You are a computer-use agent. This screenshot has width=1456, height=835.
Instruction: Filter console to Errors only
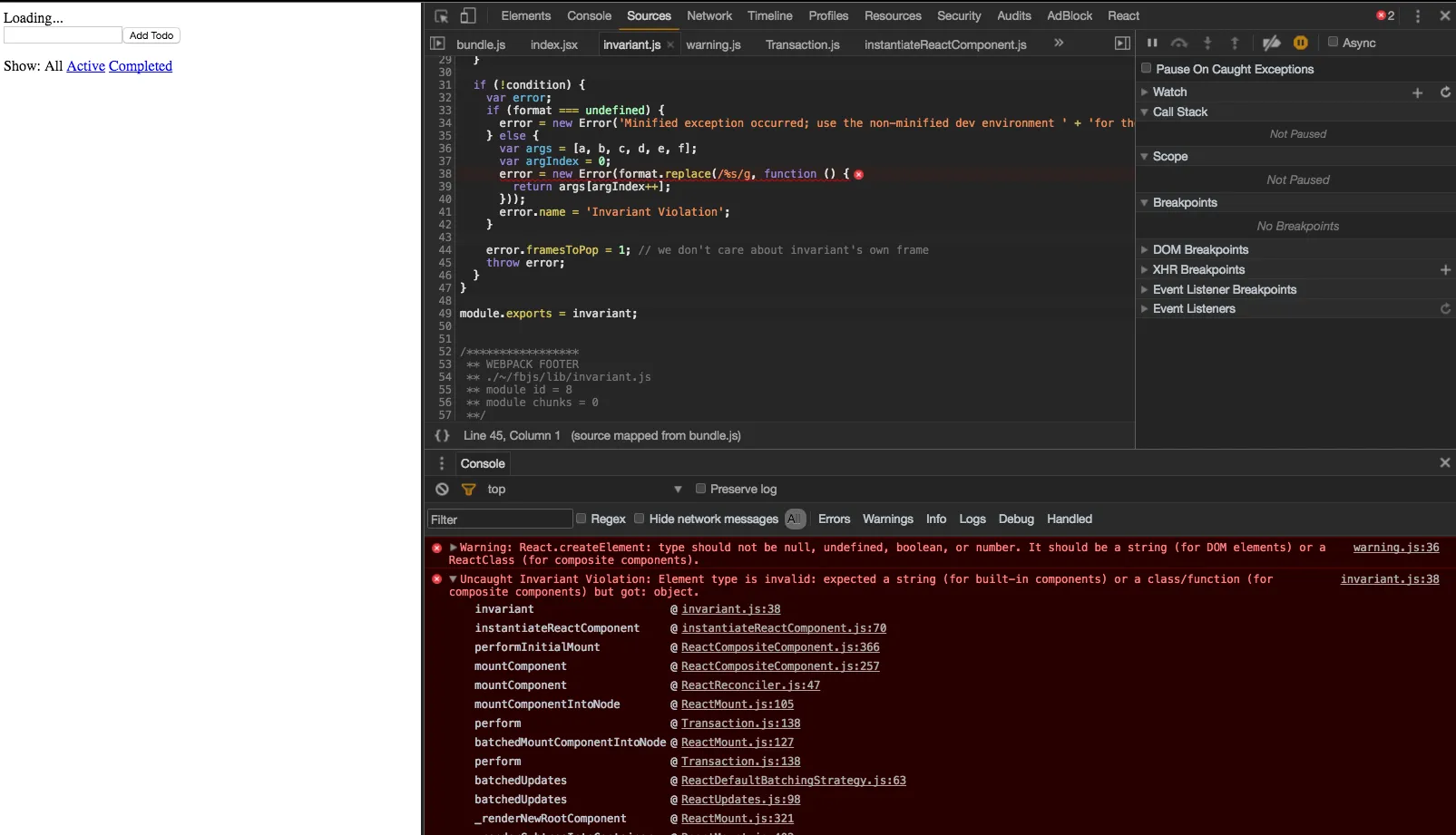[x=834, y=519]
